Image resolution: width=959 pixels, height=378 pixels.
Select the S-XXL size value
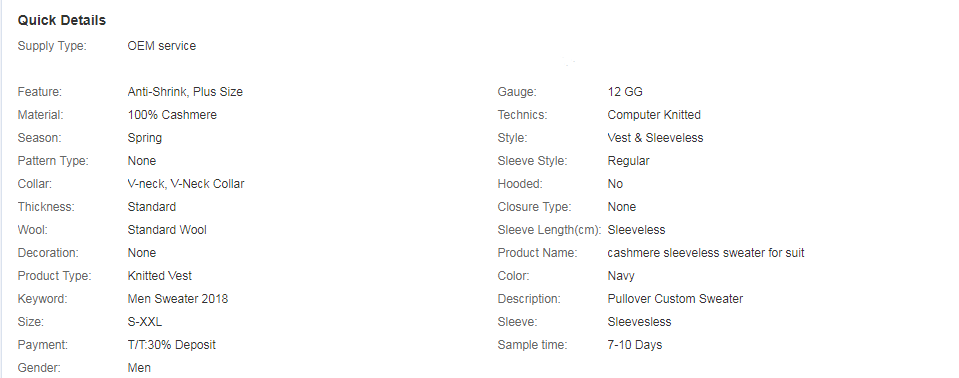[144, 322]
